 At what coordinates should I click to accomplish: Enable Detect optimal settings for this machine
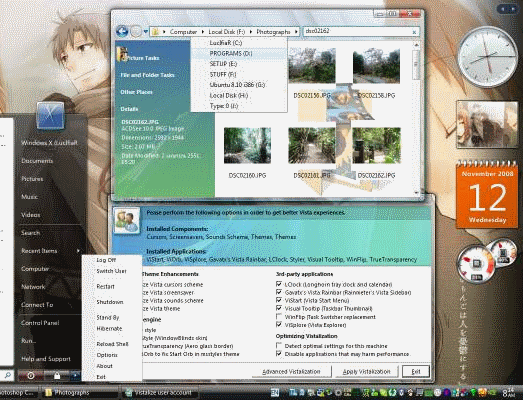pos(279,345)
